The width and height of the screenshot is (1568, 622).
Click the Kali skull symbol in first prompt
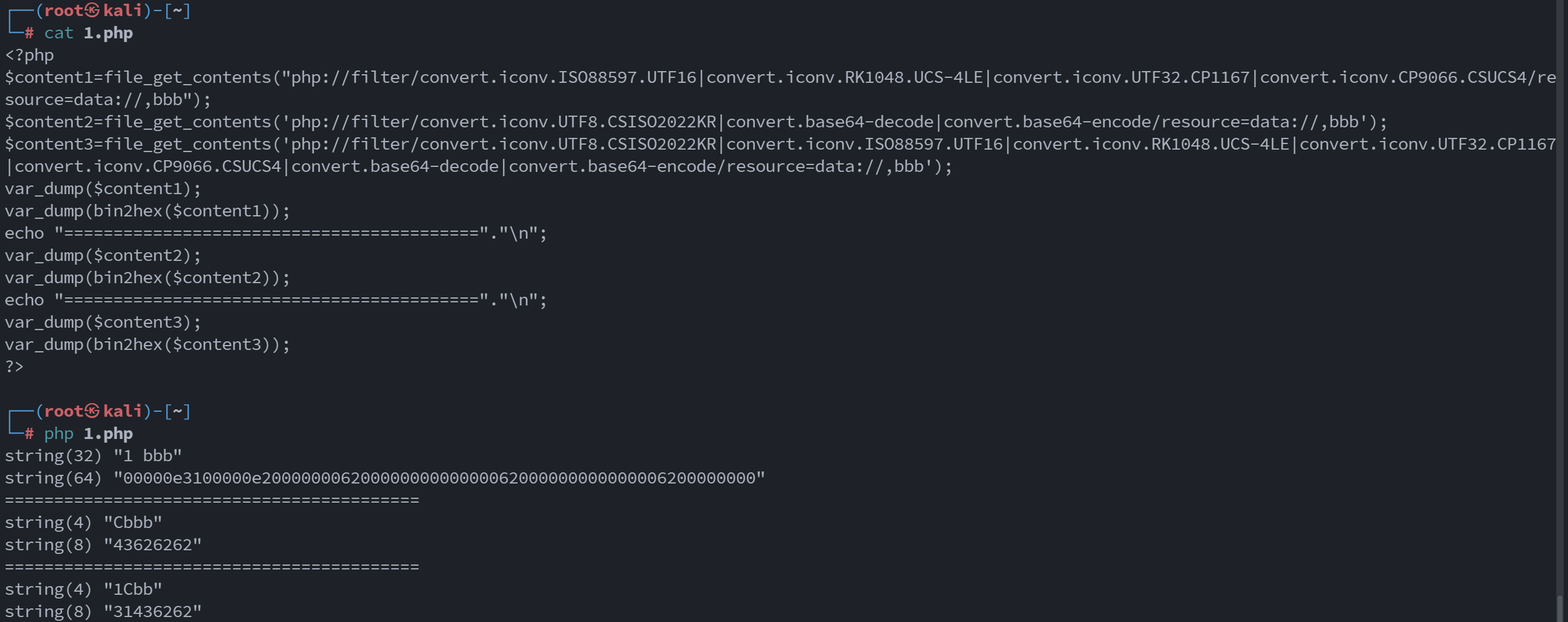click(x=92, y=11)
